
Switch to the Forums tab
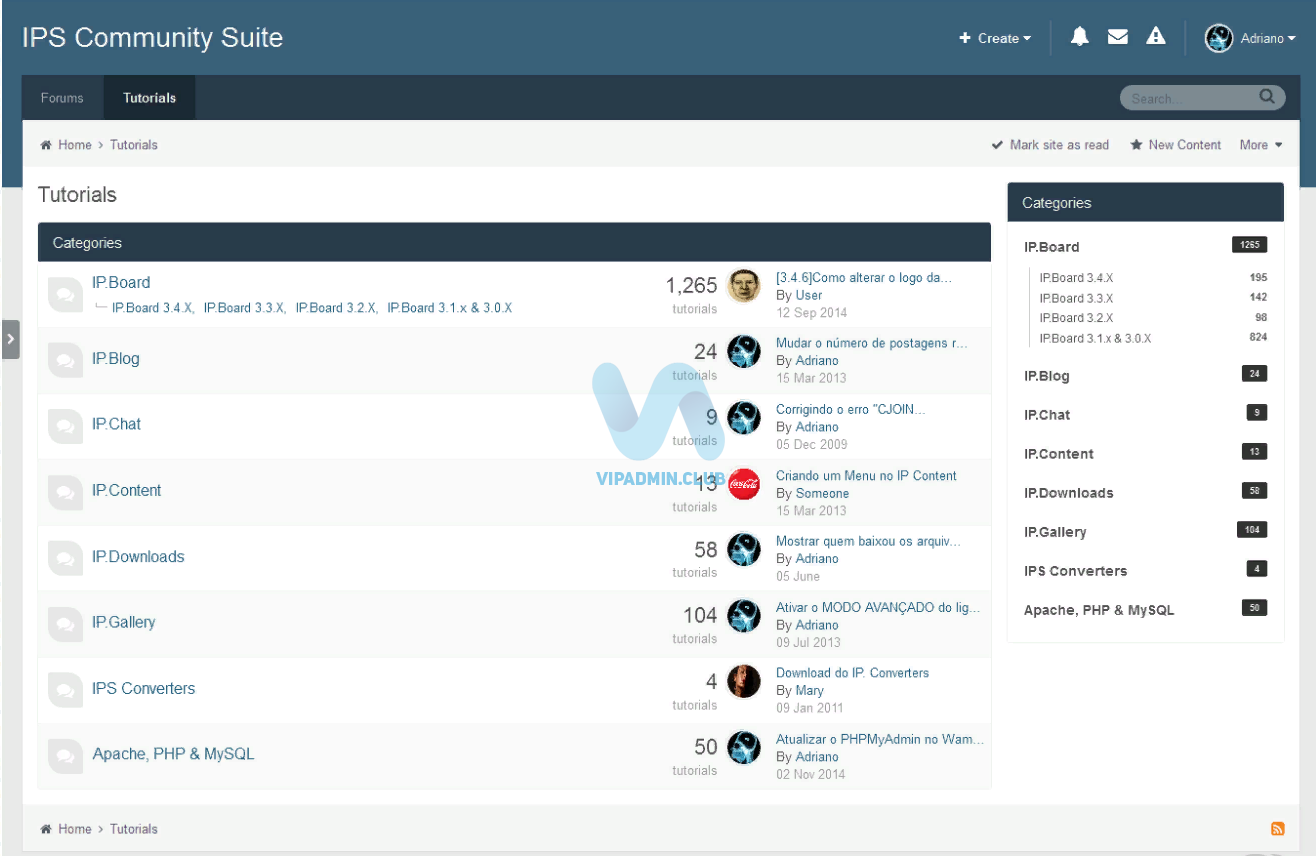point(62,98)
